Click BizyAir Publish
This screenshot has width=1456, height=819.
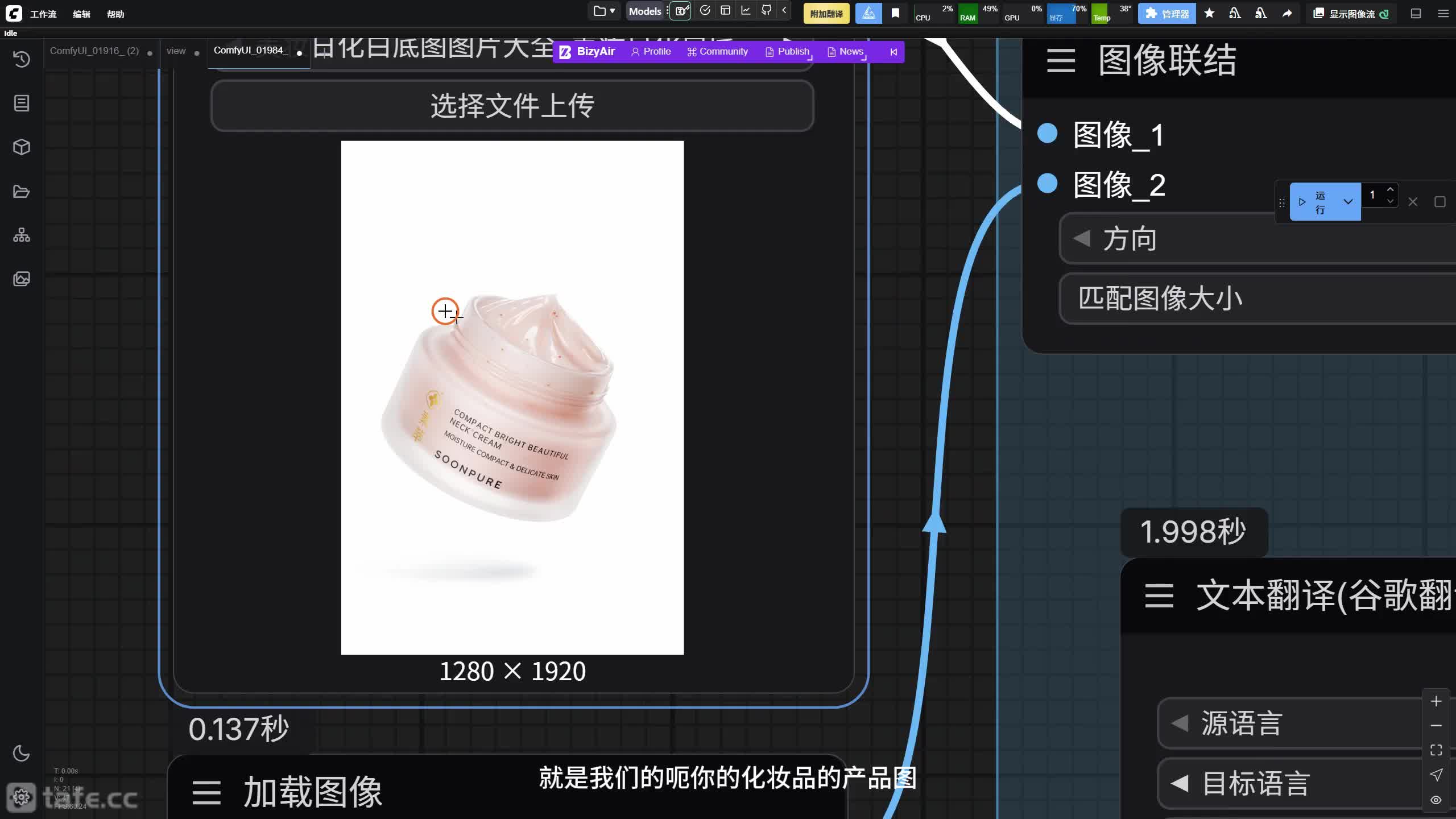[x=788, y=52]
